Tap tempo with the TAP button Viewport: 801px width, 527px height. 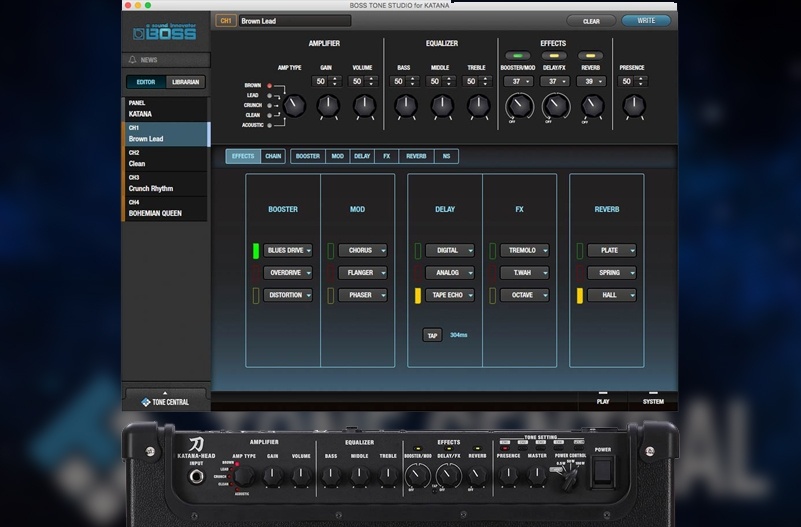pyautogui.click(x=432, y=336)
